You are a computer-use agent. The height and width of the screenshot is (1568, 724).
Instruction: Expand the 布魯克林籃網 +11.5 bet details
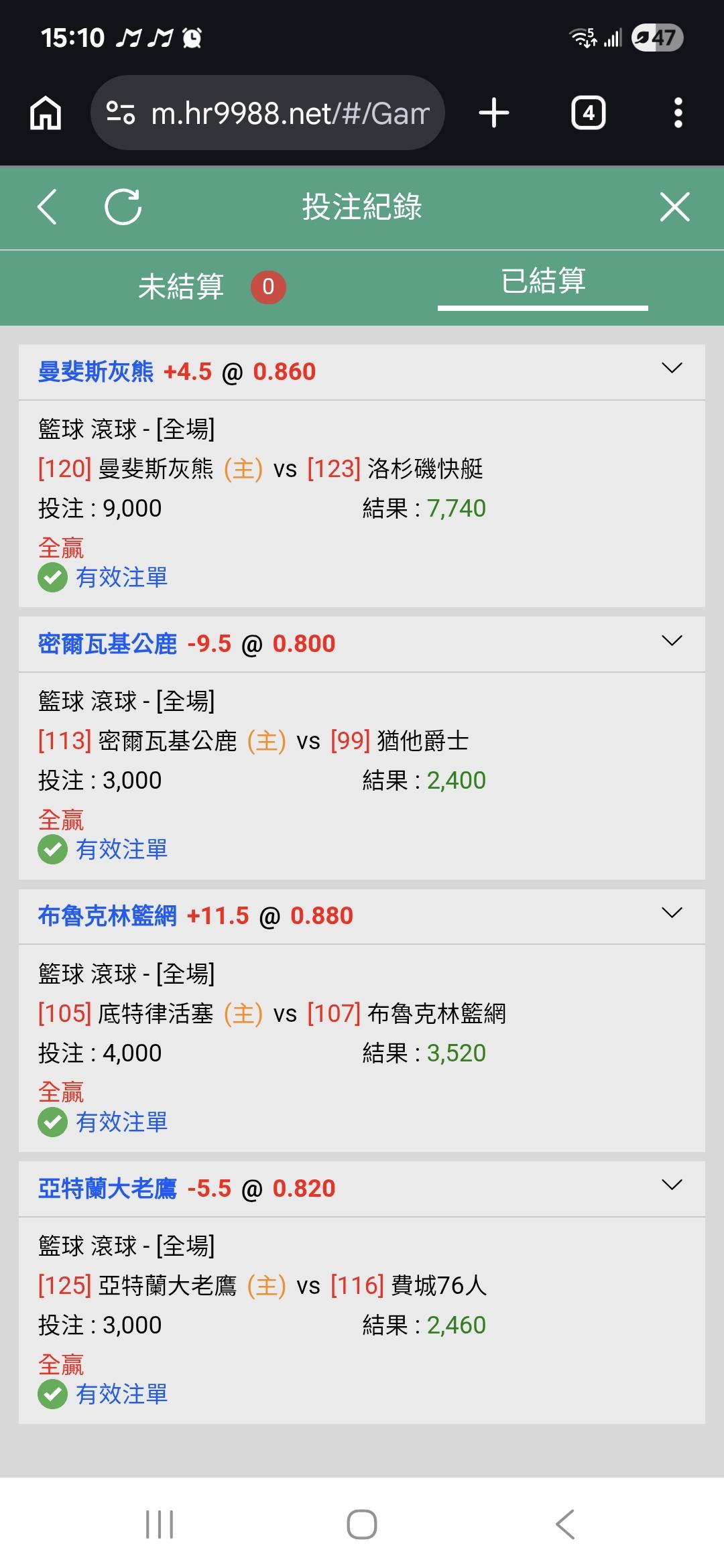pyautogui.click(x=672, y=913)
